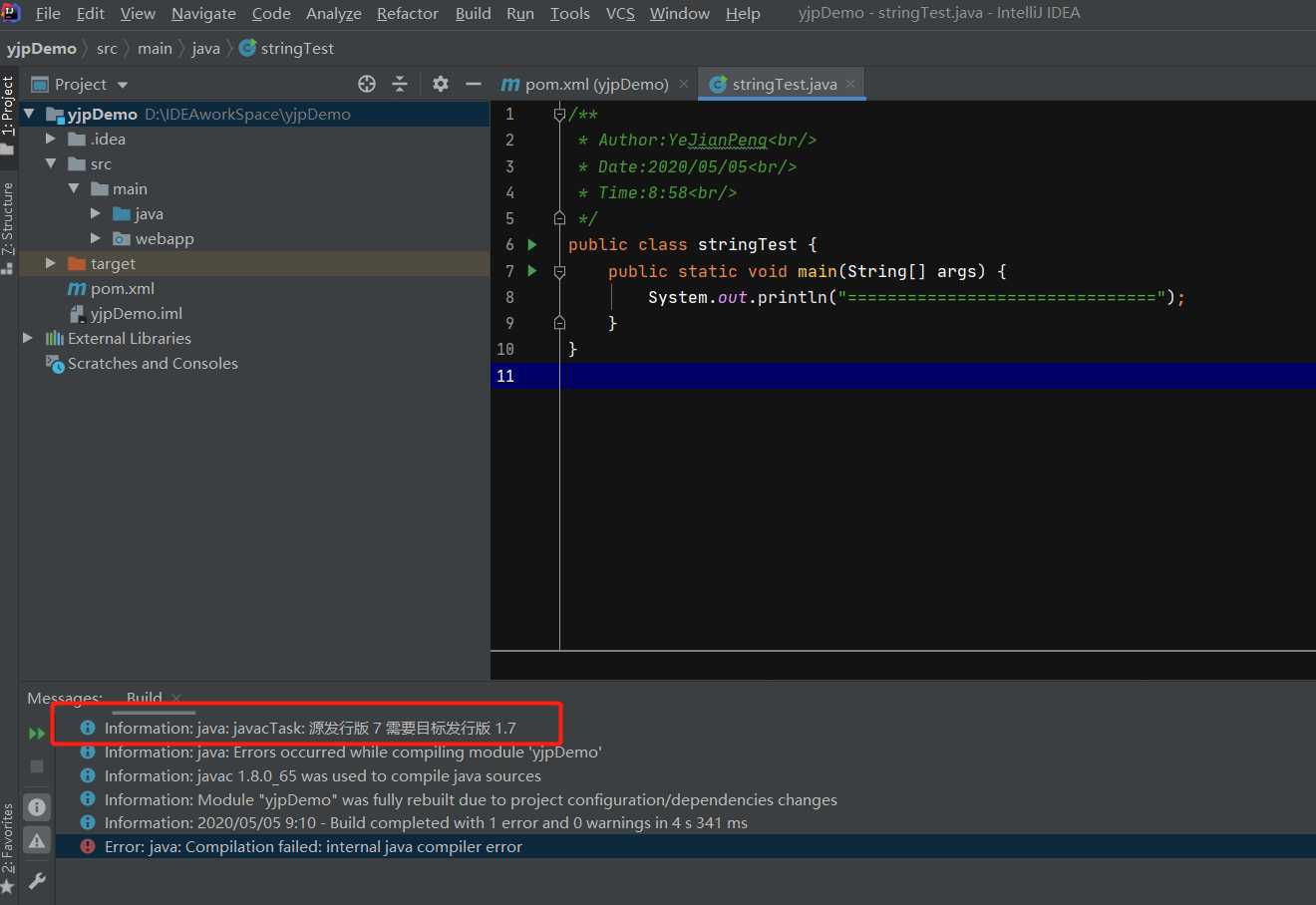Screen dimensions: 1316x905
Task: Click the Collapse All icon in Project panel
Action: [x=400, y=84]
